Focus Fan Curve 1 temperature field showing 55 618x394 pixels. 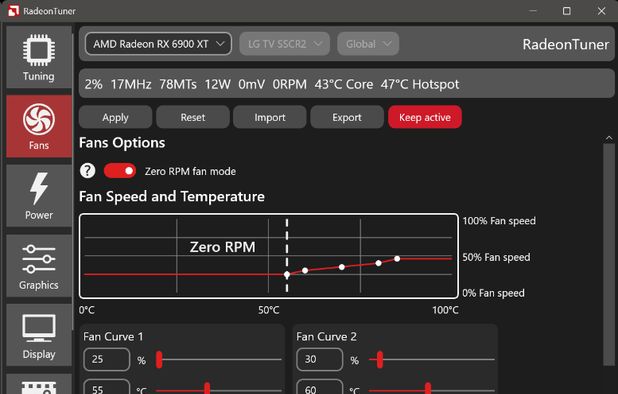click(106, 387)
